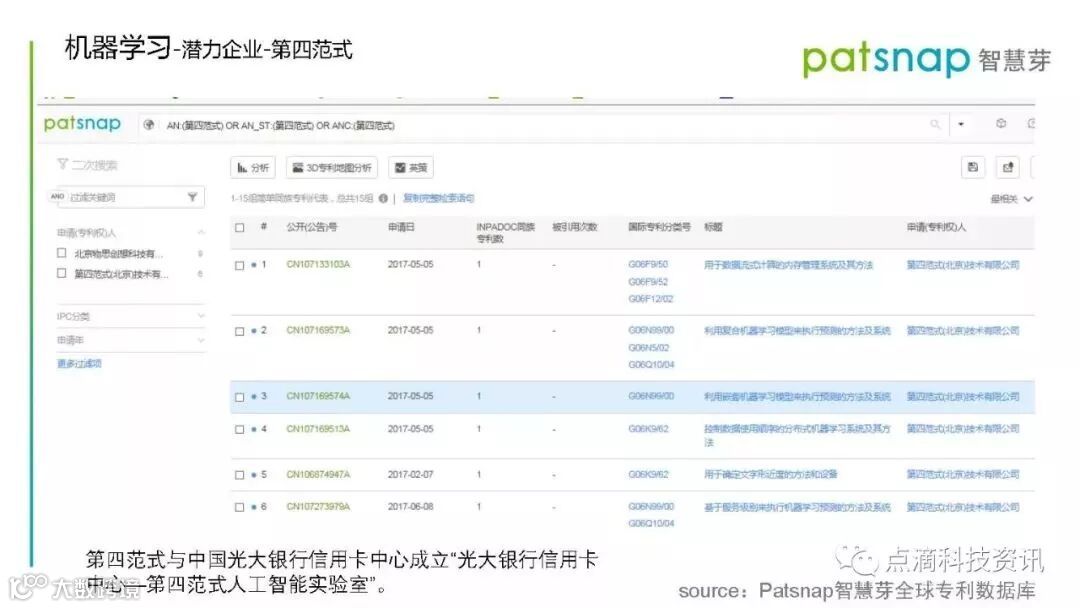Click the funnel icon in the keyword filter box
The height and width of the screenshot is (608, 1080).
pyautogui.click(x=192, y=197)
